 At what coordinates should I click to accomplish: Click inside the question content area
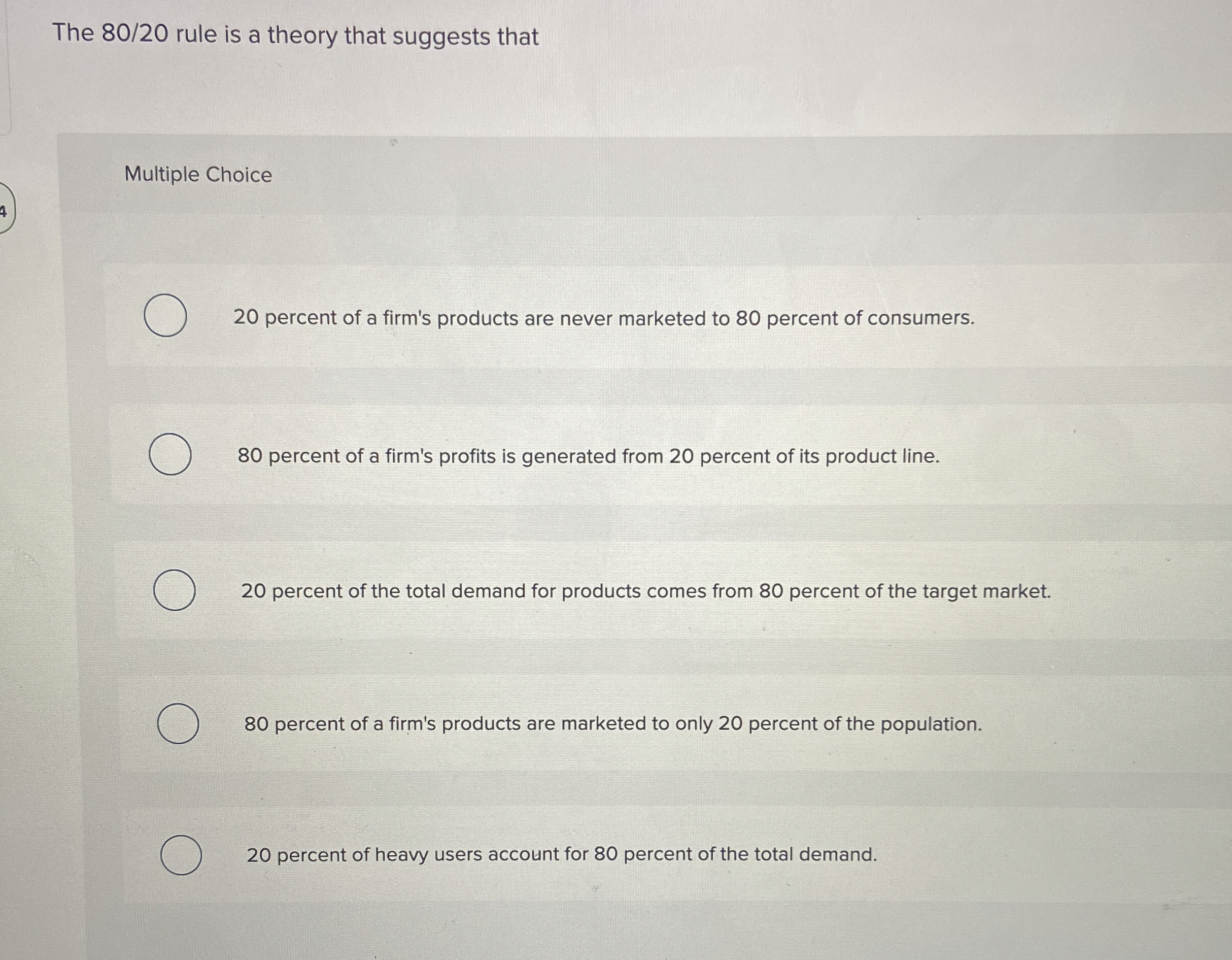pos(621,508)
